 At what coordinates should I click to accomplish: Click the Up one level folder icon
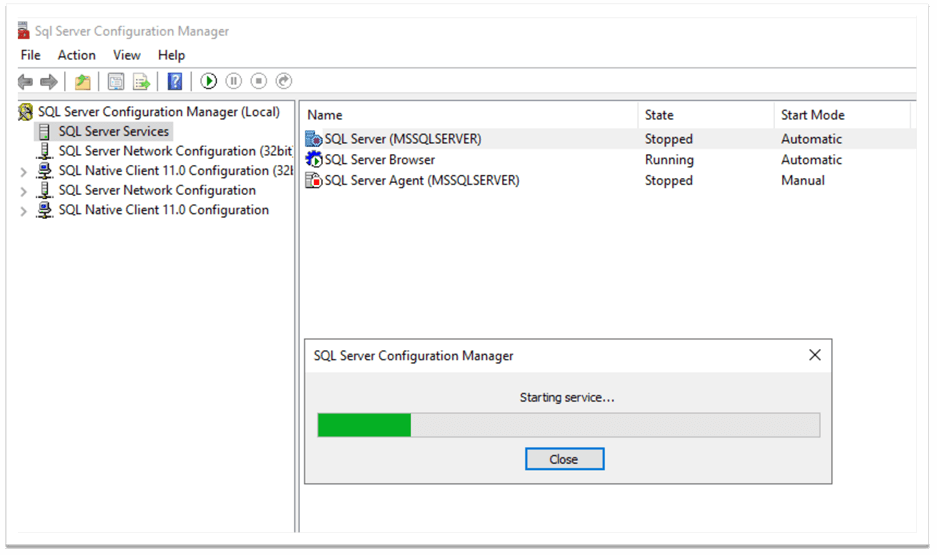(82, 81)
